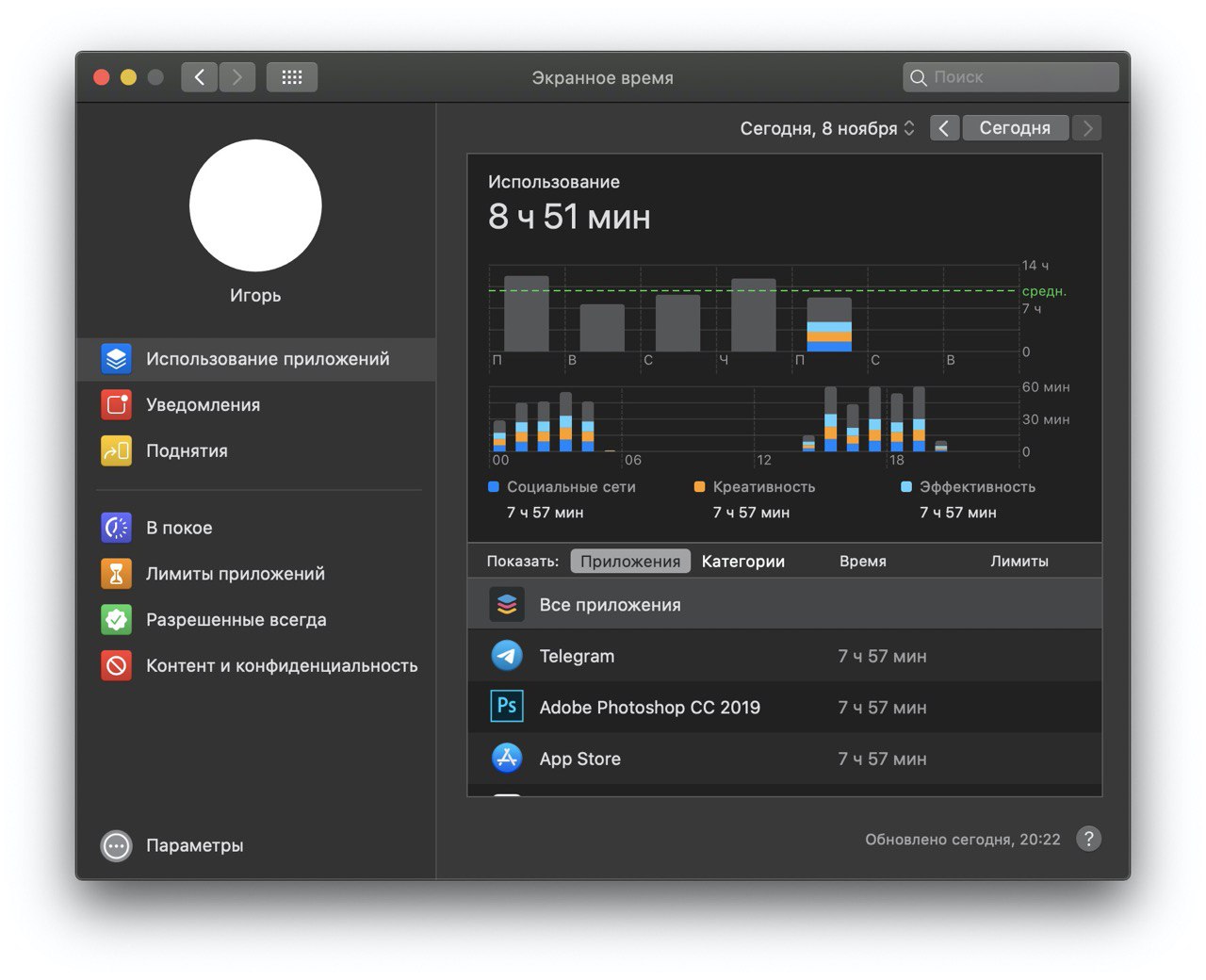Click Креативность orange legend swatch
The height and width of the screenshot is (980, 1206).
(x=700, y=487)
